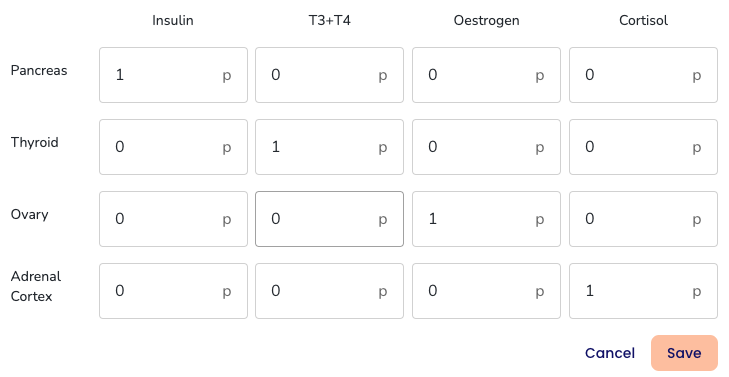Edit the Ovary Cortisol points input
Viewport: 729px width, 377px height.
click(x=643, y=219)
